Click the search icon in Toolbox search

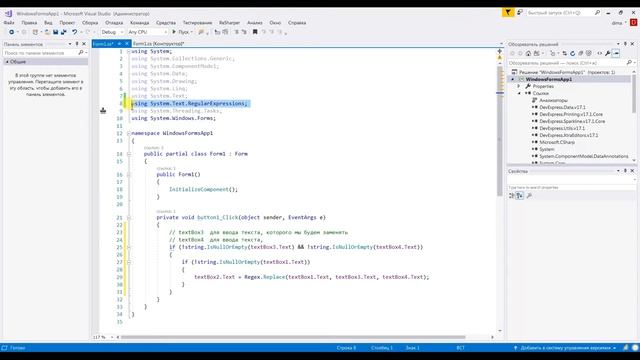(x=80, y=53)
